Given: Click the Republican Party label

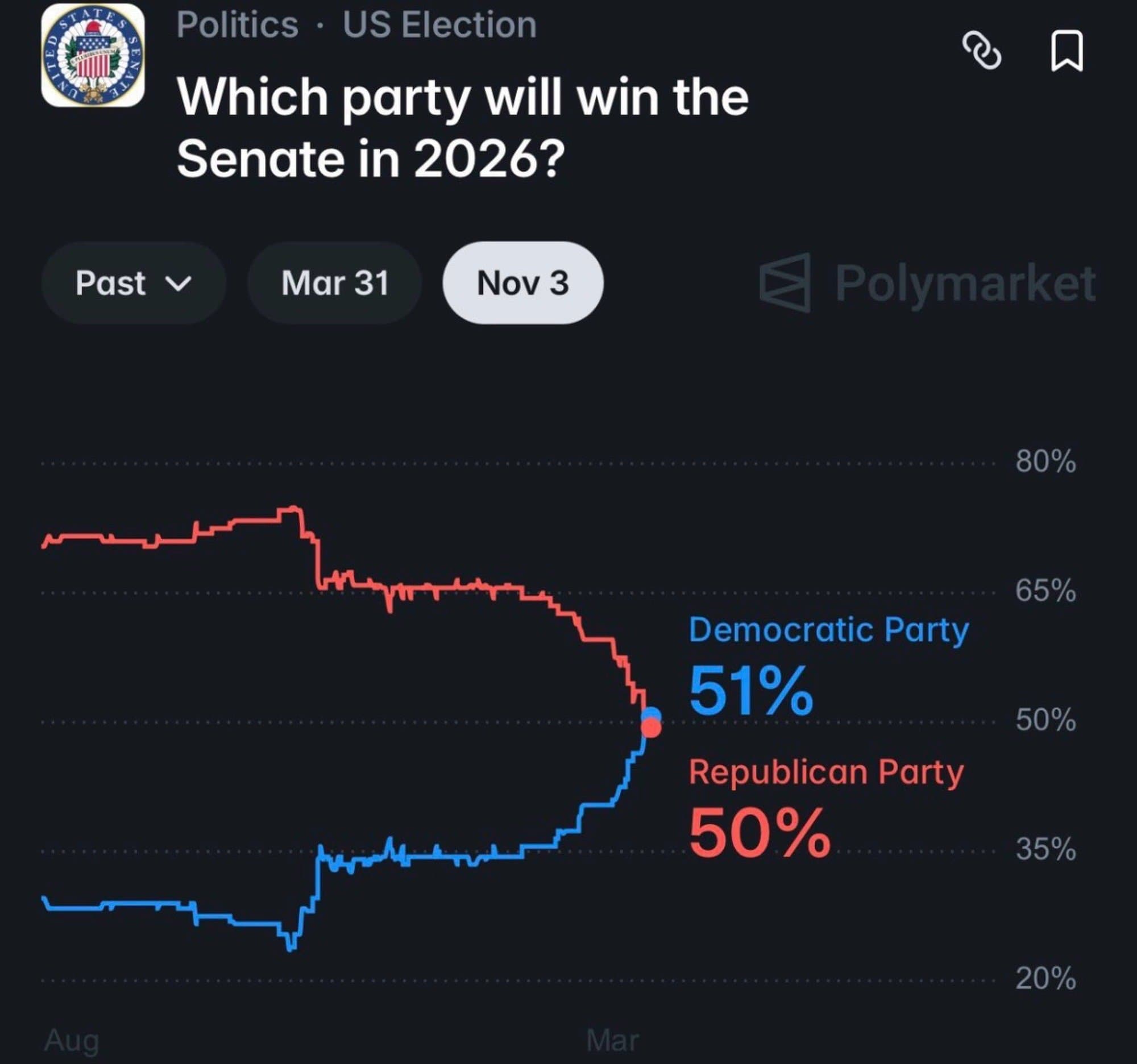Looking at the screenshot, I should [826, 772].
